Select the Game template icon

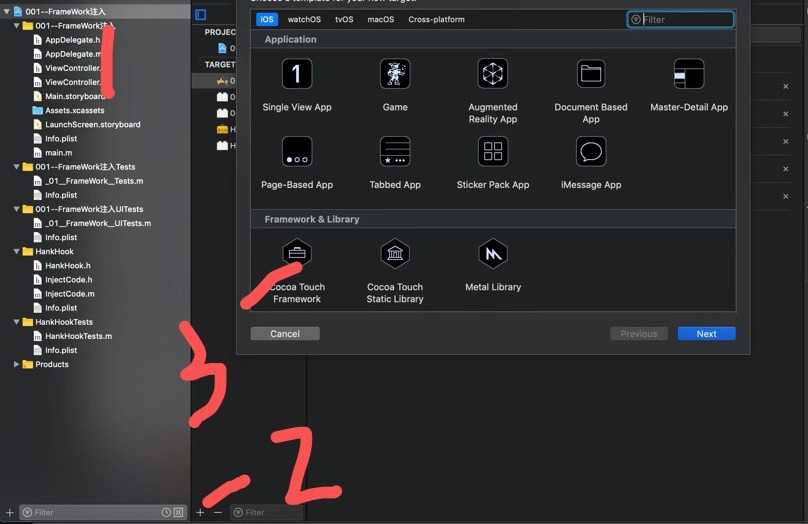click(395, 74)
